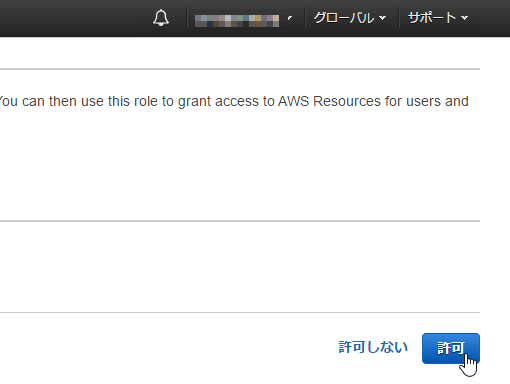
Task: Expand the arrow next to サポート
Action: pos(464,18)
